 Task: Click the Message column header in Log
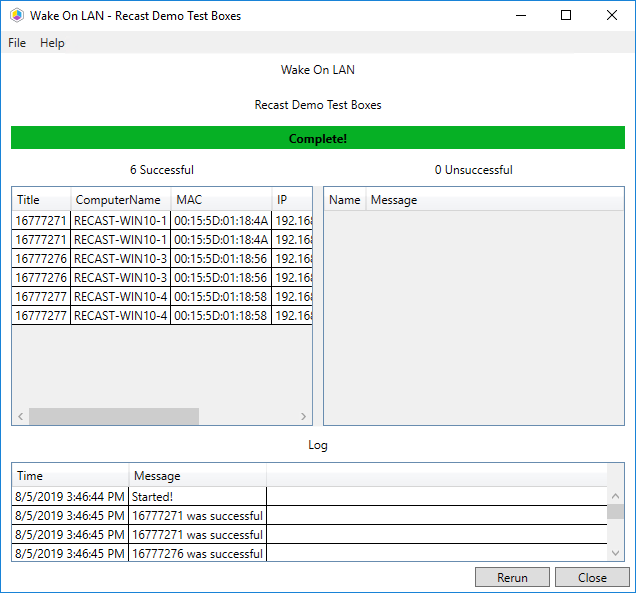198,475
